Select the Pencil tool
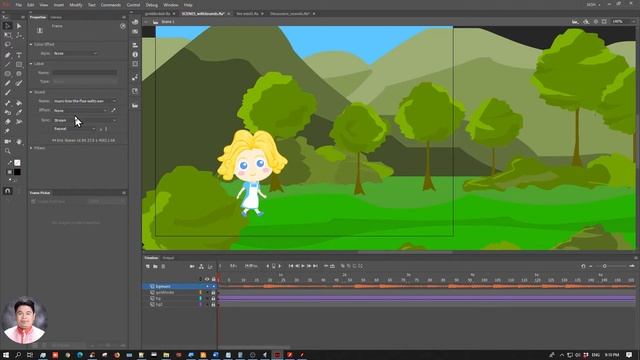 coord(7,83)
